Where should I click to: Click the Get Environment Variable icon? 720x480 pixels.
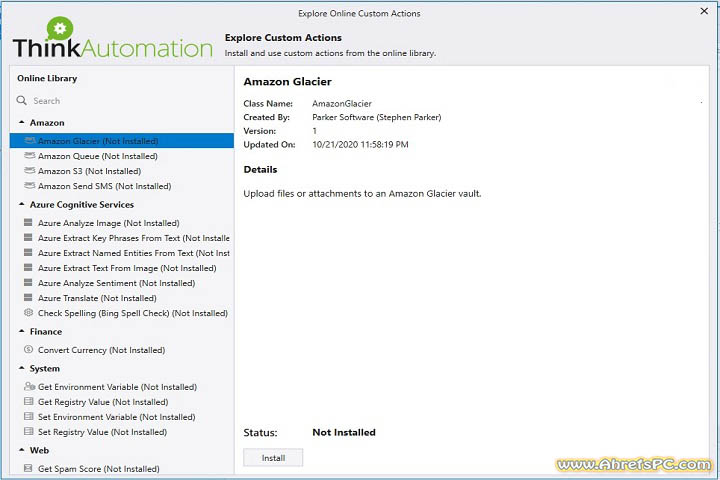(29, 386)
